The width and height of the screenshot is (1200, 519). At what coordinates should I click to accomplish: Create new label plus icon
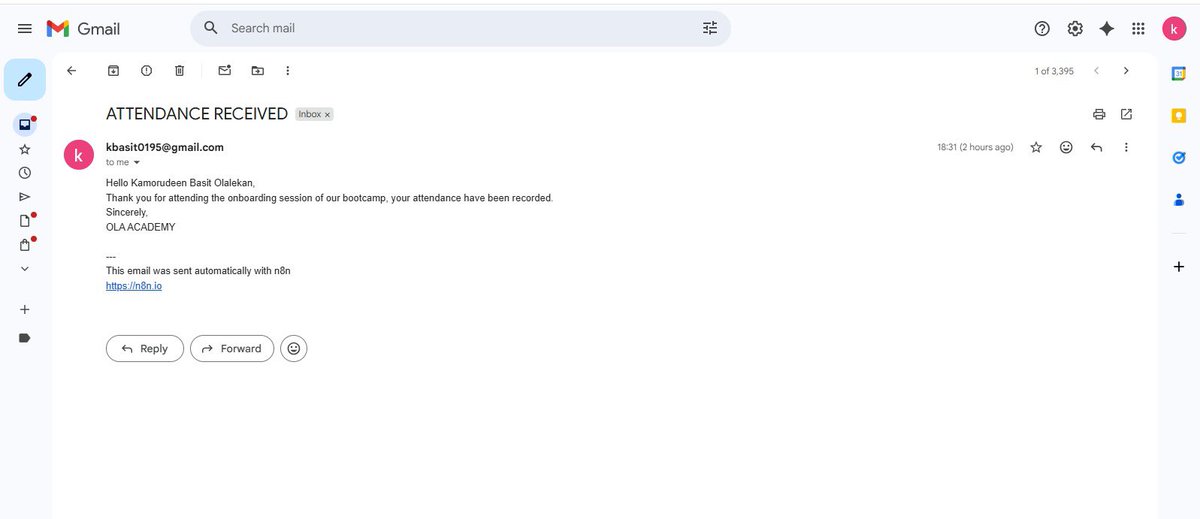pos(25,310)
